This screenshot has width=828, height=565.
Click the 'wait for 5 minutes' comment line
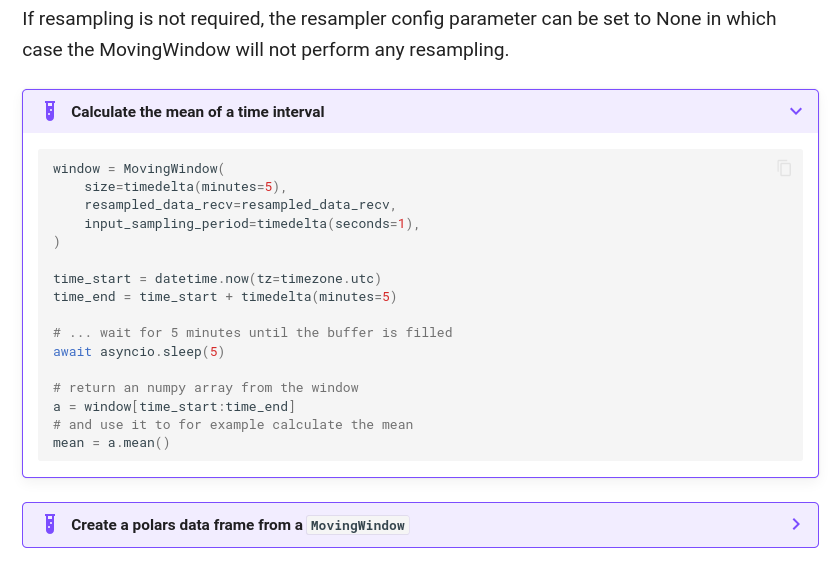click(x=252, y=333)
